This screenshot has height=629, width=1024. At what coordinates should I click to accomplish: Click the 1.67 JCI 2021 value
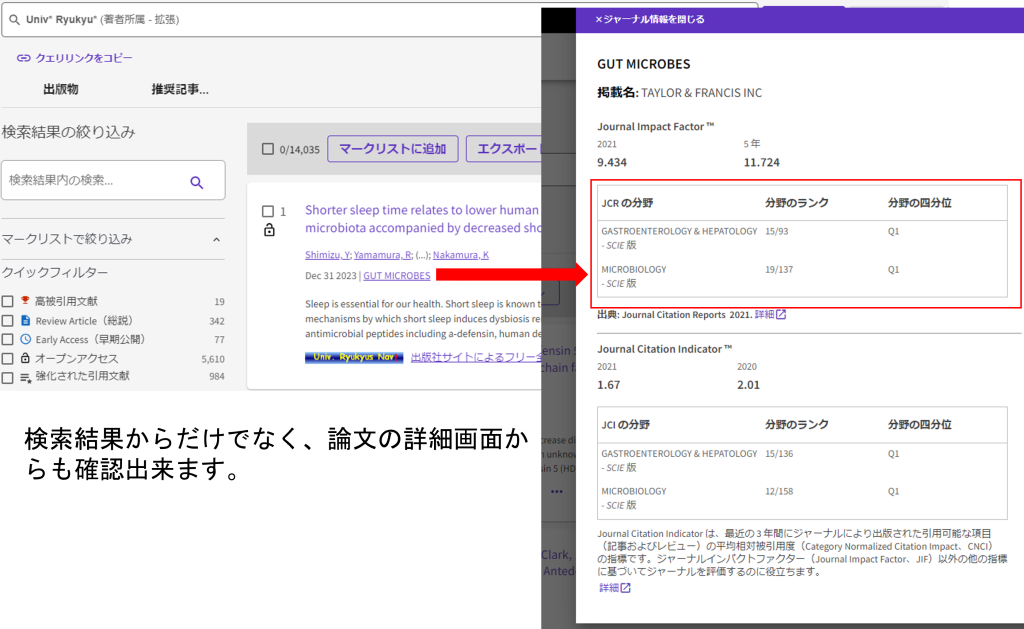point(609,385)
